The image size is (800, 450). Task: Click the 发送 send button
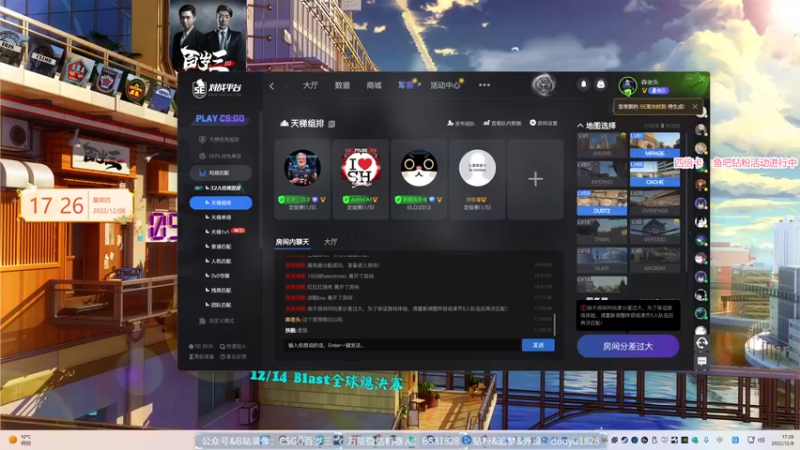click(x=538, y=345)
